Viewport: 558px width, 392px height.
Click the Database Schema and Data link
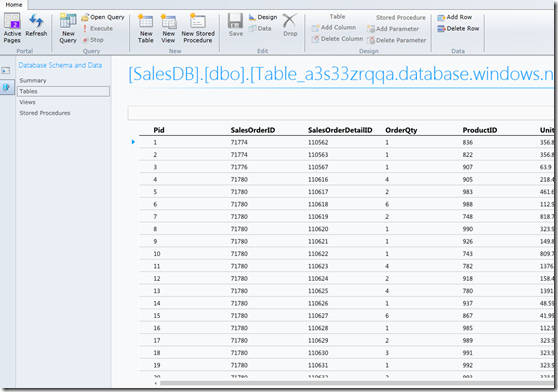click(x=60, y=65)
